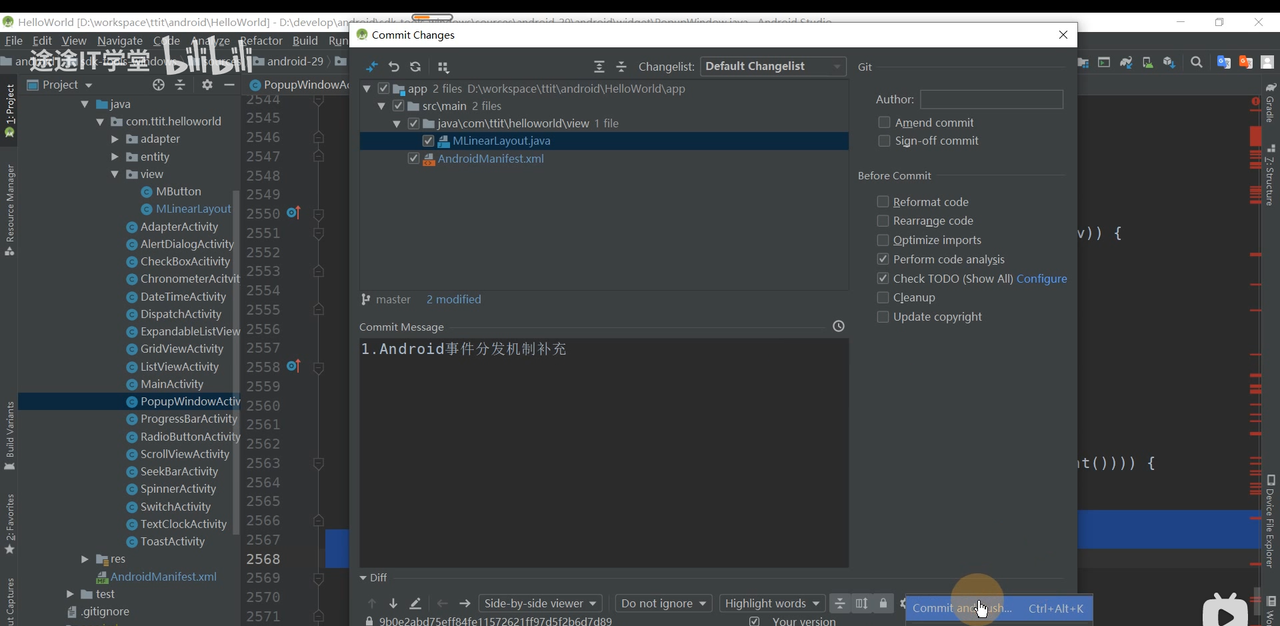Click the Rollback (undo arrow) icon

pyautogui.click(x=394, y=67)
